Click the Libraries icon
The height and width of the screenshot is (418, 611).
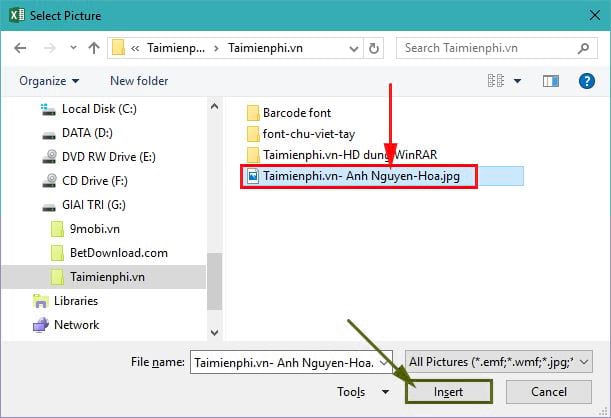(x=41, y=301)
